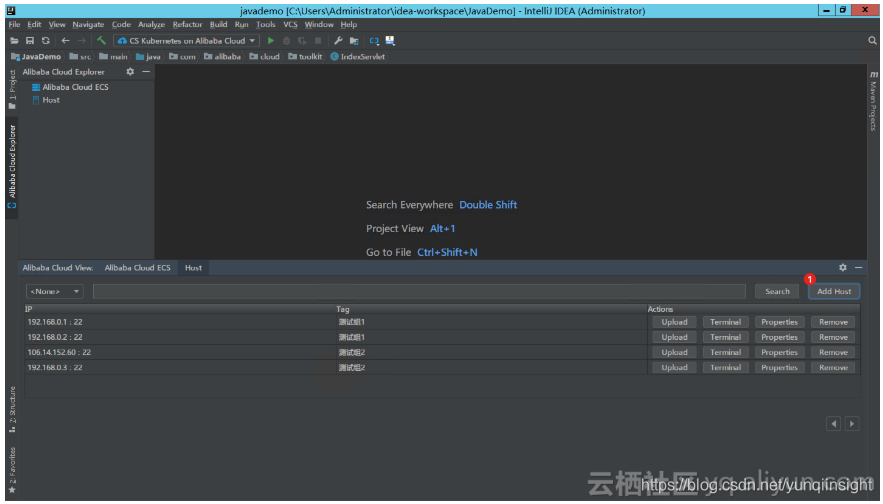
Task: Go to previous page of host list
Action: [834, 423]
